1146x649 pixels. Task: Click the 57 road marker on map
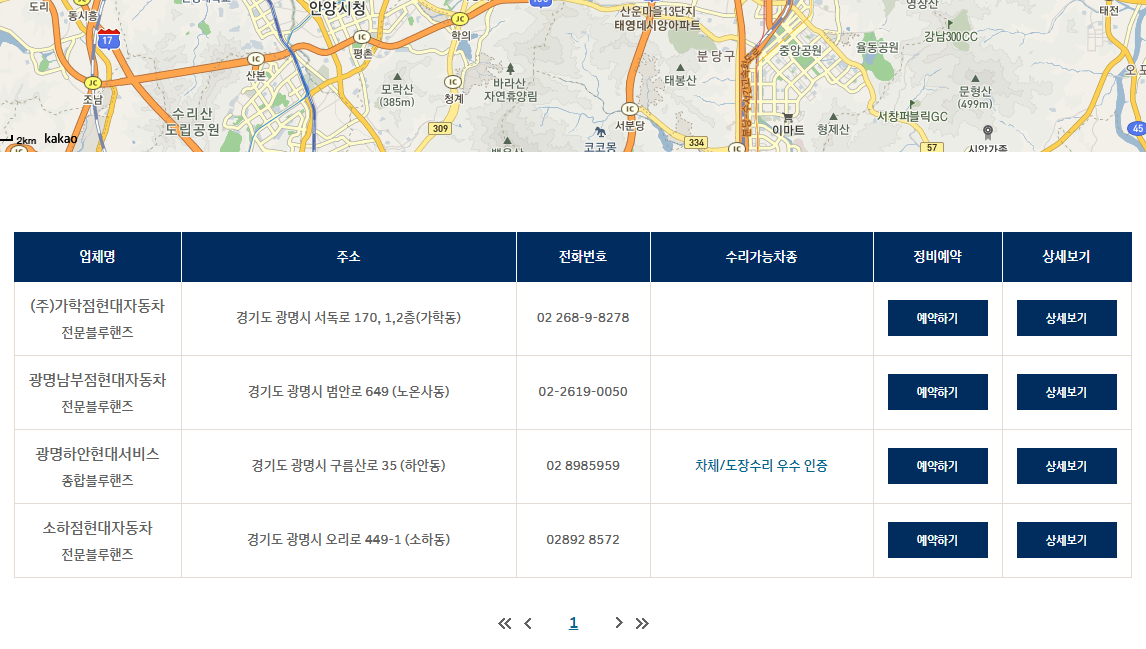click(x=932, y=147)
